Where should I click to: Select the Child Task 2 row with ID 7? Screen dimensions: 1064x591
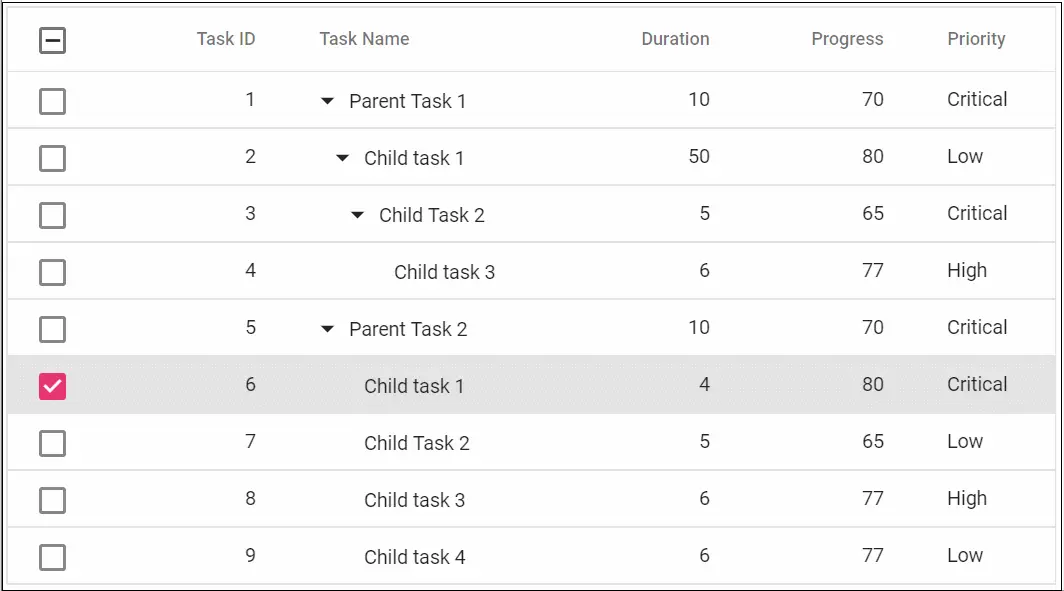[417, 442]
